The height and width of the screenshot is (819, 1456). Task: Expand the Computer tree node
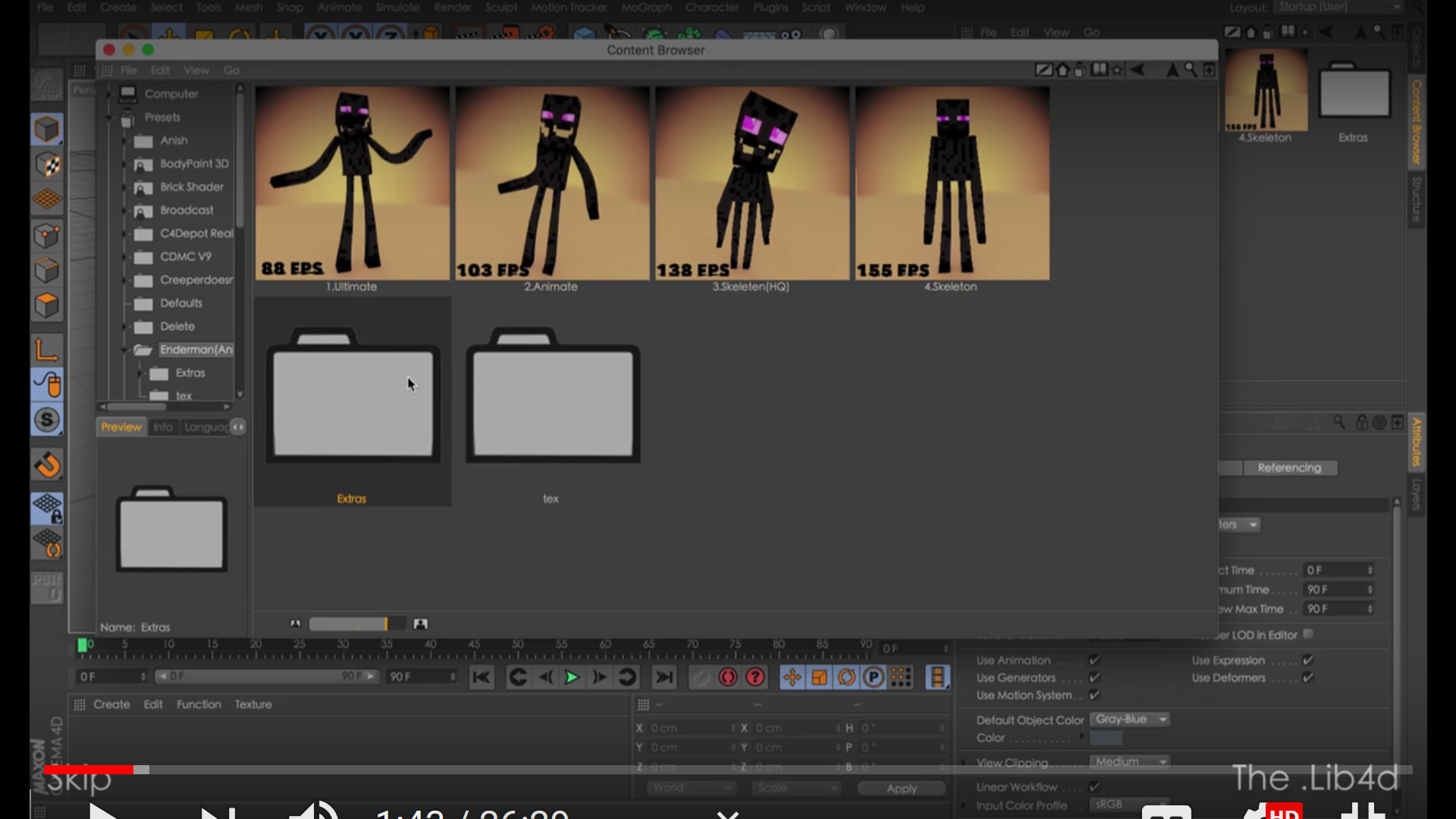(x=109, y=93)
